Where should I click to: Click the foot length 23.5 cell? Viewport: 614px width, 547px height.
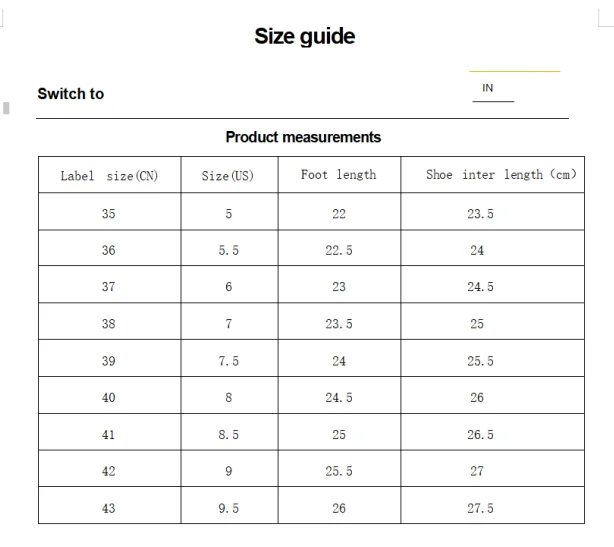pos(339,321)
